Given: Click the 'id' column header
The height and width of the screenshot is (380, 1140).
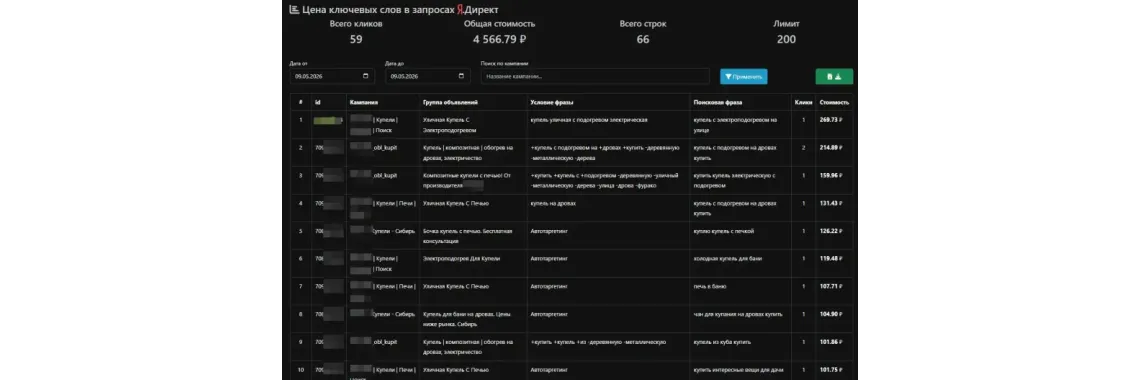Looking at the screenshot, I should point(317,102).
